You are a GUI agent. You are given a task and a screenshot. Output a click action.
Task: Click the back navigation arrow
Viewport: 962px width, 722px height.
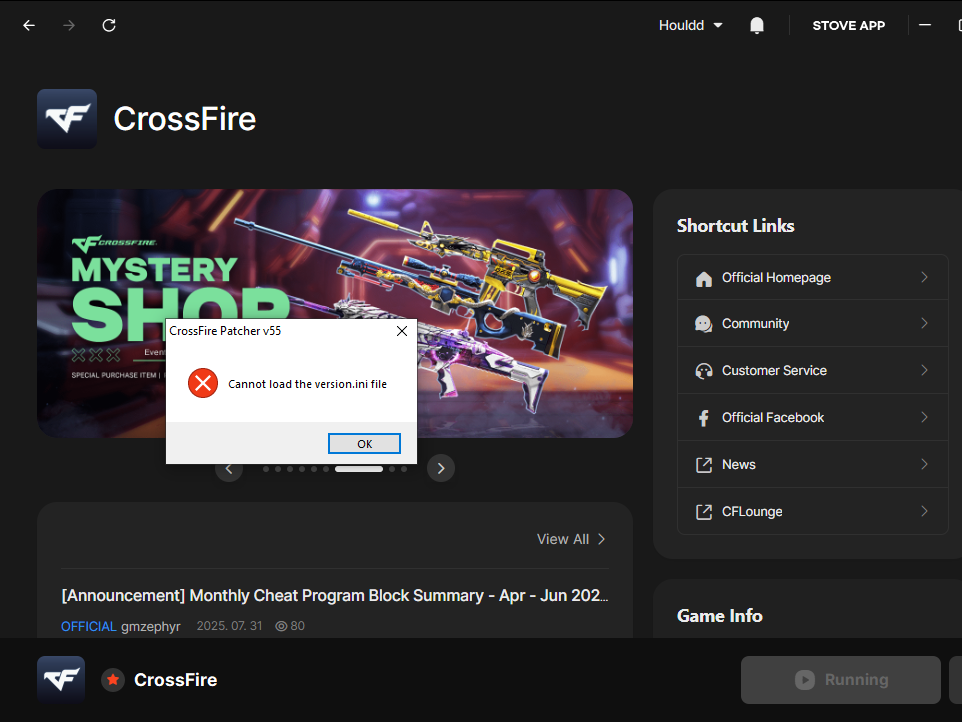pyautogui.click(x=29, y=25)
